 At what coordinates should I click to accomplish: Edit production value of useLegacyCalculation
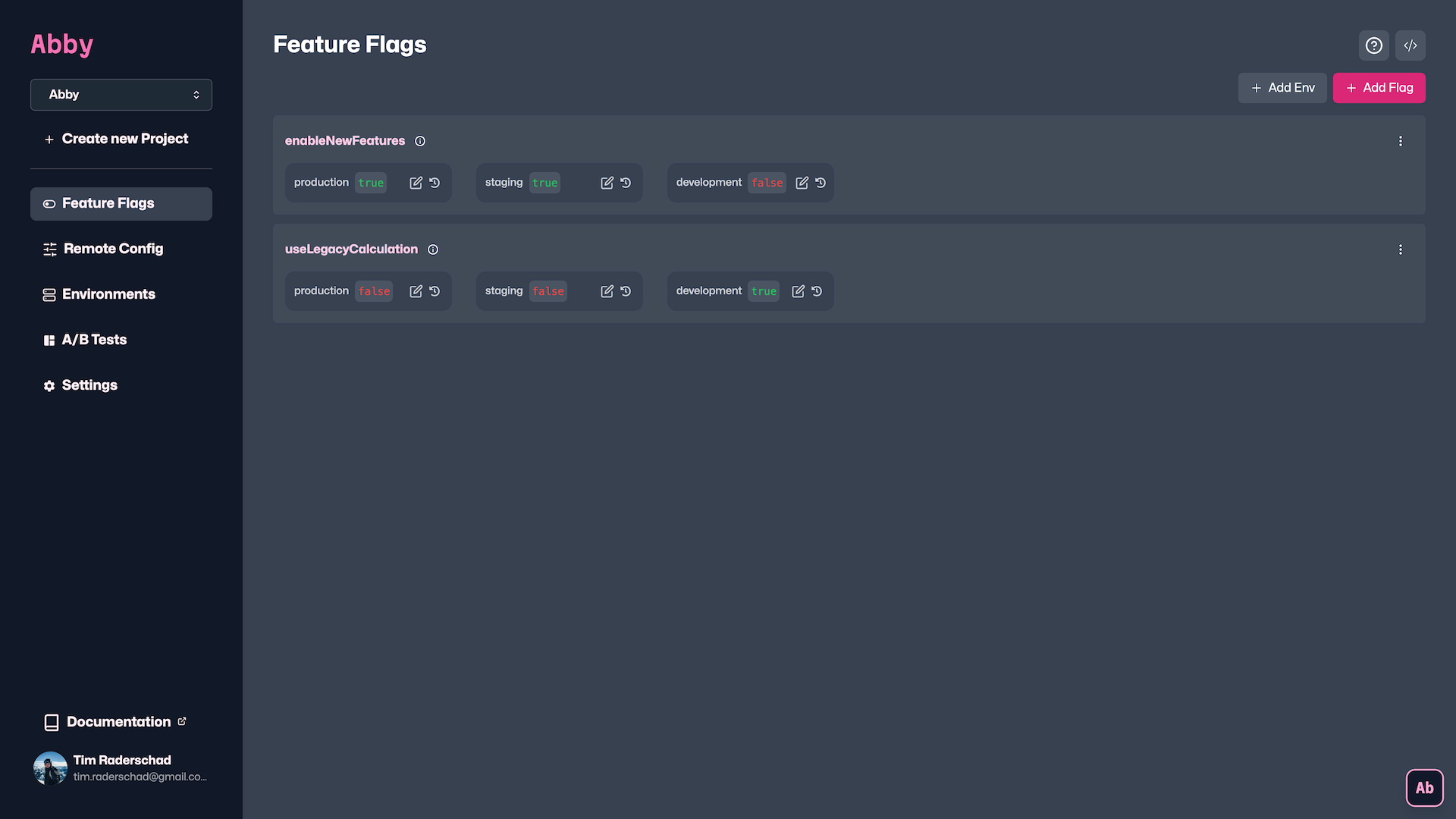coord(416,291)
